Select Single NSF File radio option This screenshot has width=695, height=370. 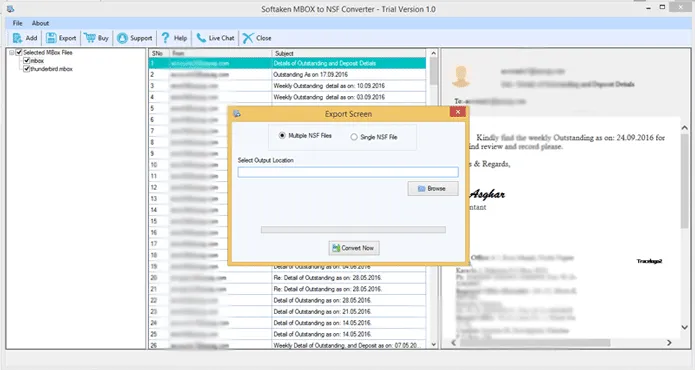(354, 137)
